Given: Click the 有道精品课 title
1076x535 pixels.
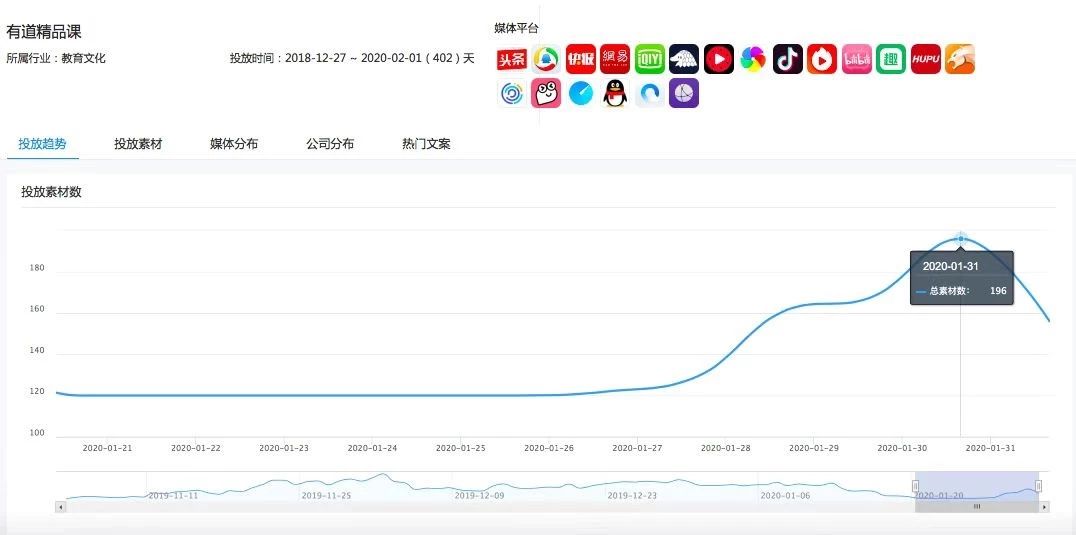Looking at the screenshot, I should pyautogui.click(x=44, y=32).
